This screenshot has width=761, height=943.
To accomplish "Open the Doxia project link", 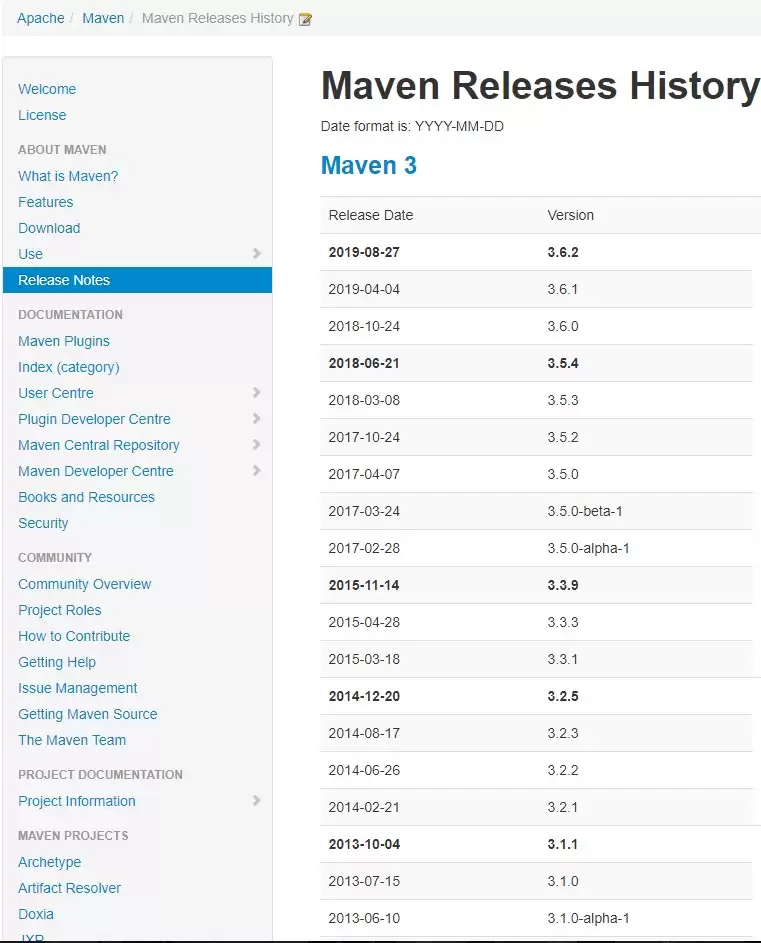I will 36,914.
